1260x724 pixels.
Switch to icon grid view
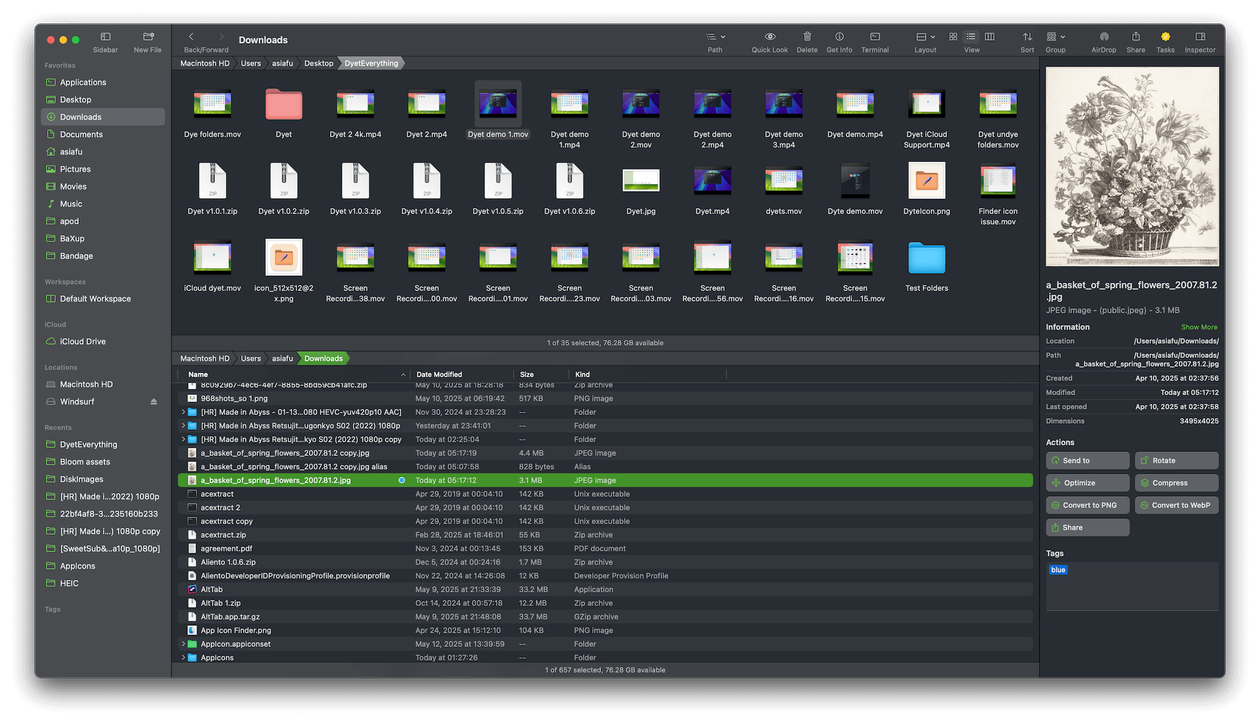tap(954, 37)
